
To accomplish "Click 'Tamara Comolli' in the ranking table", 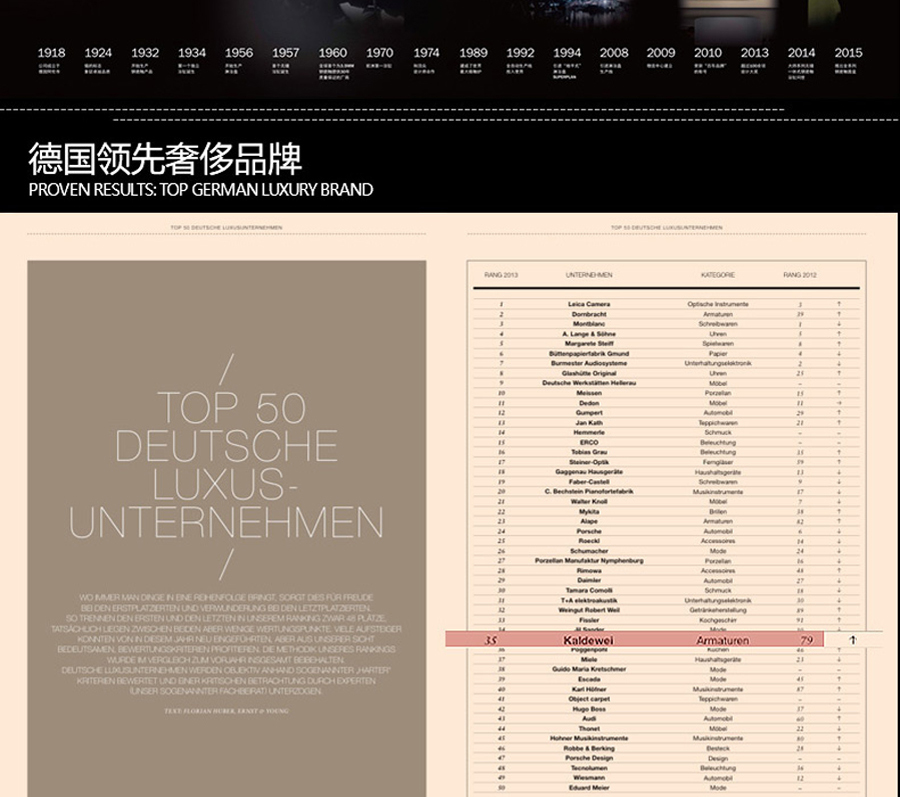I will pyautogui.click(x=589, y=590).
